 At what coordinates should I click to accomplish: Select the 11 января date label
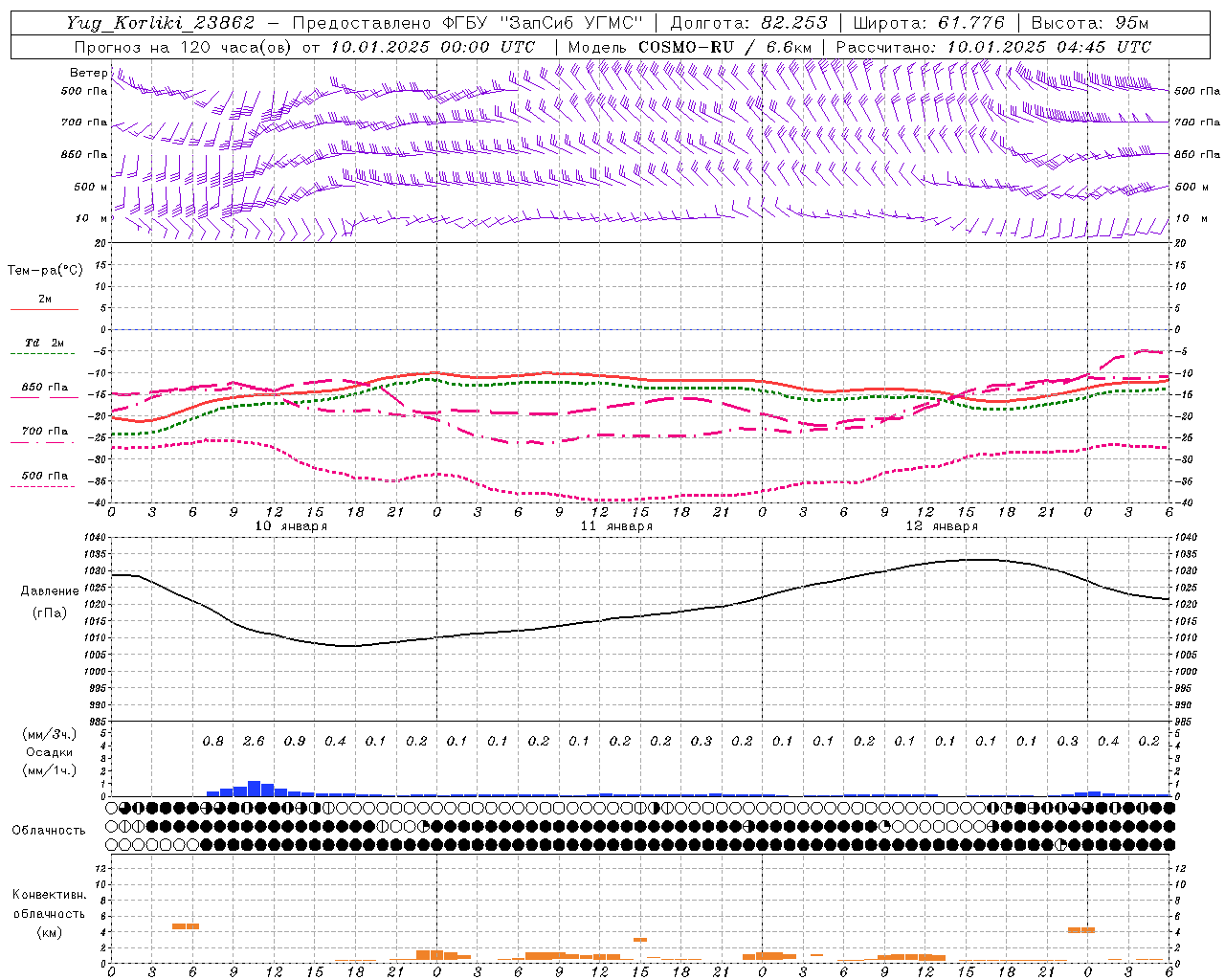click(x=616, y=526)
